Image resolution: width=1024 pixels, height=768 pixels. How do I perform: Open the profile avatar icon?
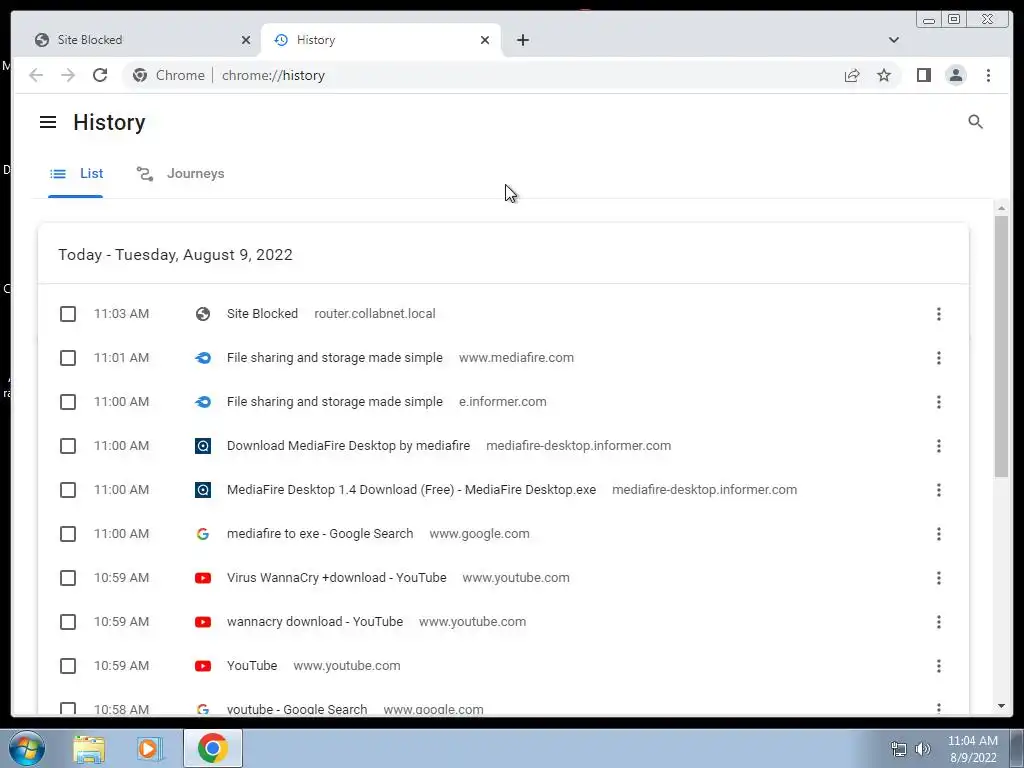(955, 75)
